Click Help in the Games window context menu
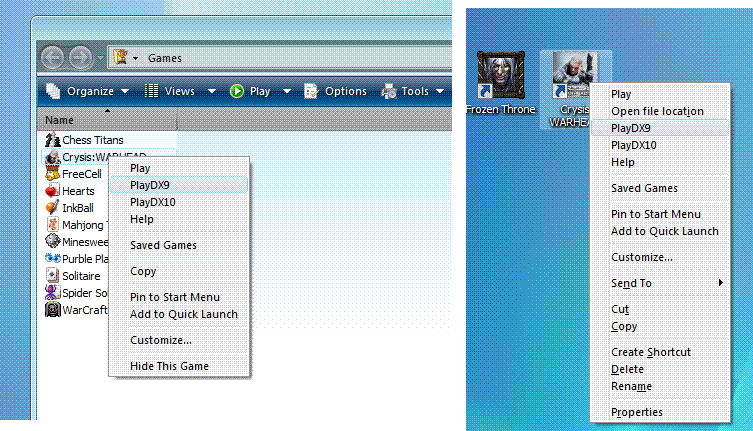Screen dimensions: 753x431 pos(179,219)
